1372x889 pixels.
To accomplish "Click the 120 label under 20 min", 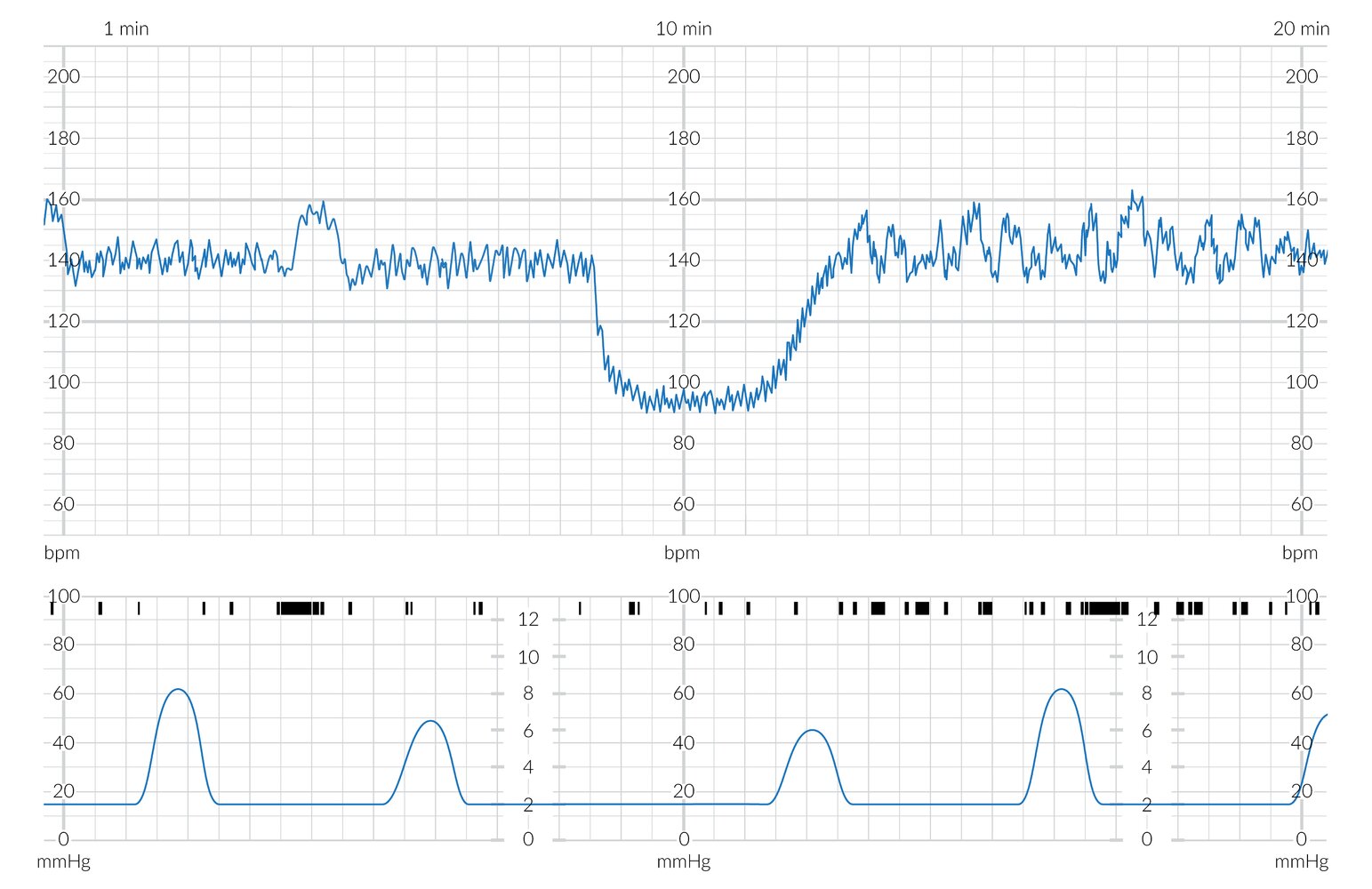I will coord(1302,321).
